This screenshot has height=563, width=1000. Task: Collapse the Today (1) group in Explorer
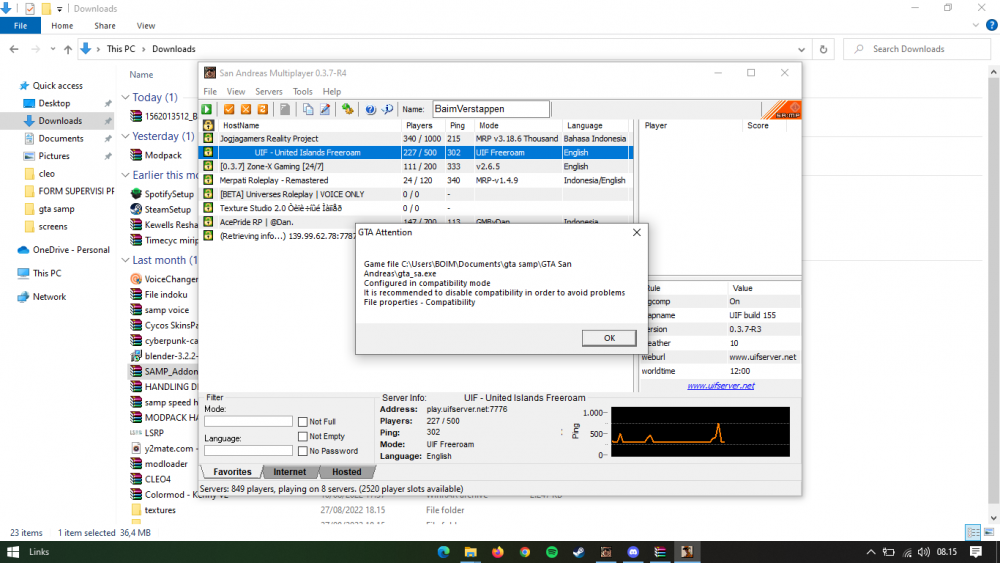(x=126, y=98)
